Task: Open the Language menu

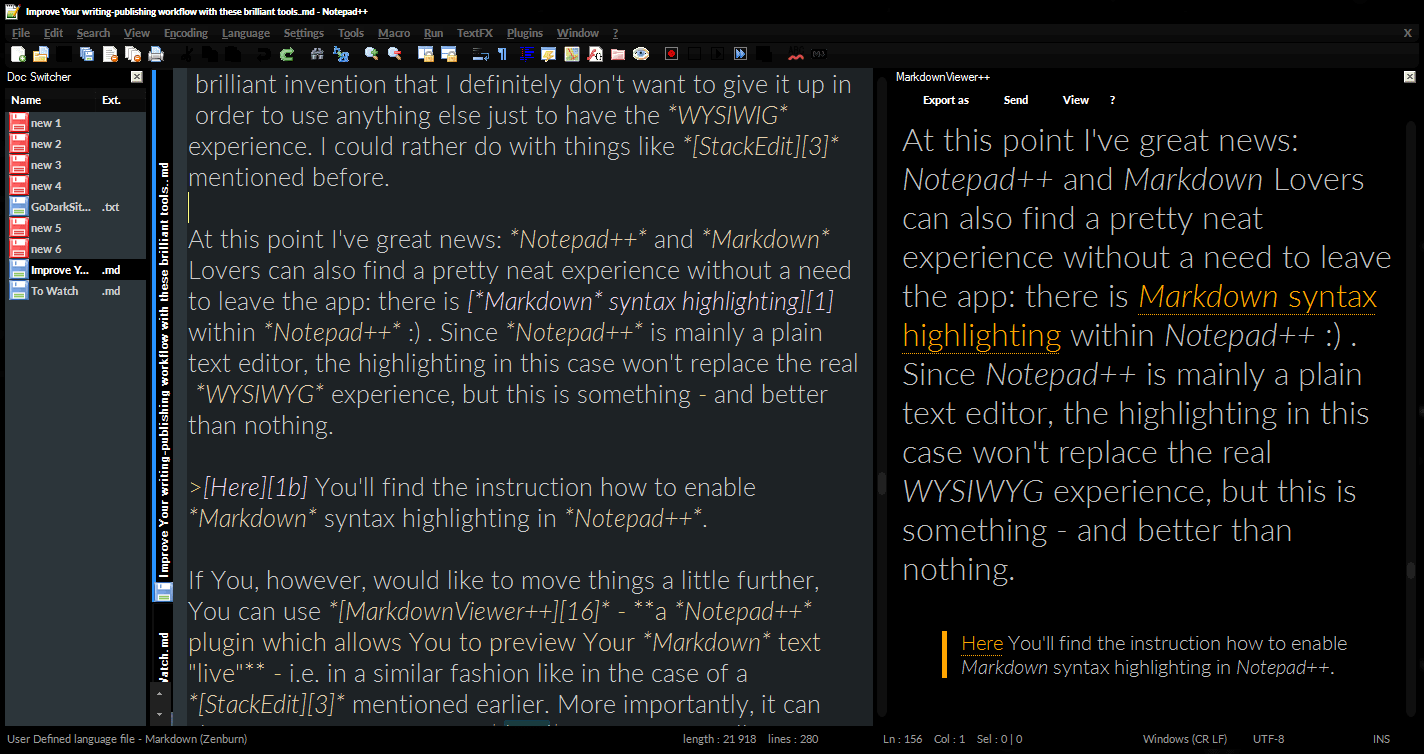Action: [x=245, y=32]
